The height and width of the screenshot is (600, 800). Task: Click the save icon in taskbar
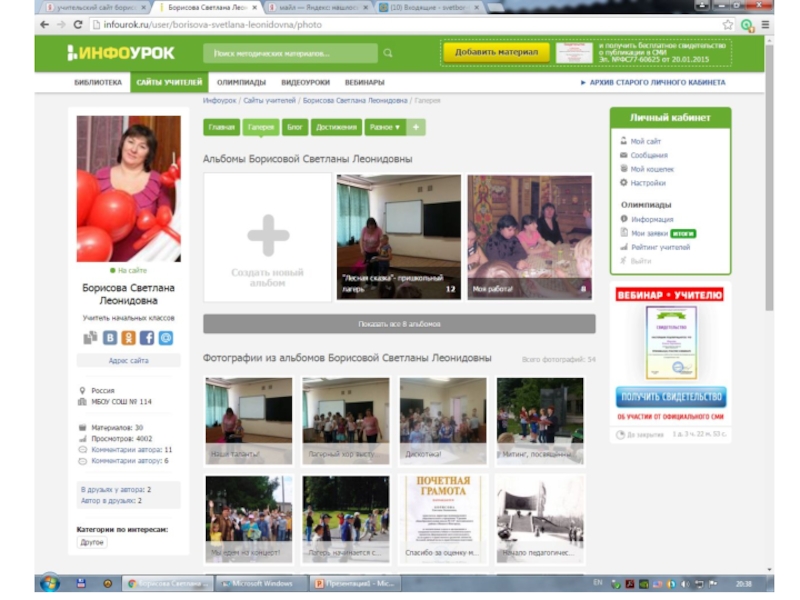(x=81, y=583)
